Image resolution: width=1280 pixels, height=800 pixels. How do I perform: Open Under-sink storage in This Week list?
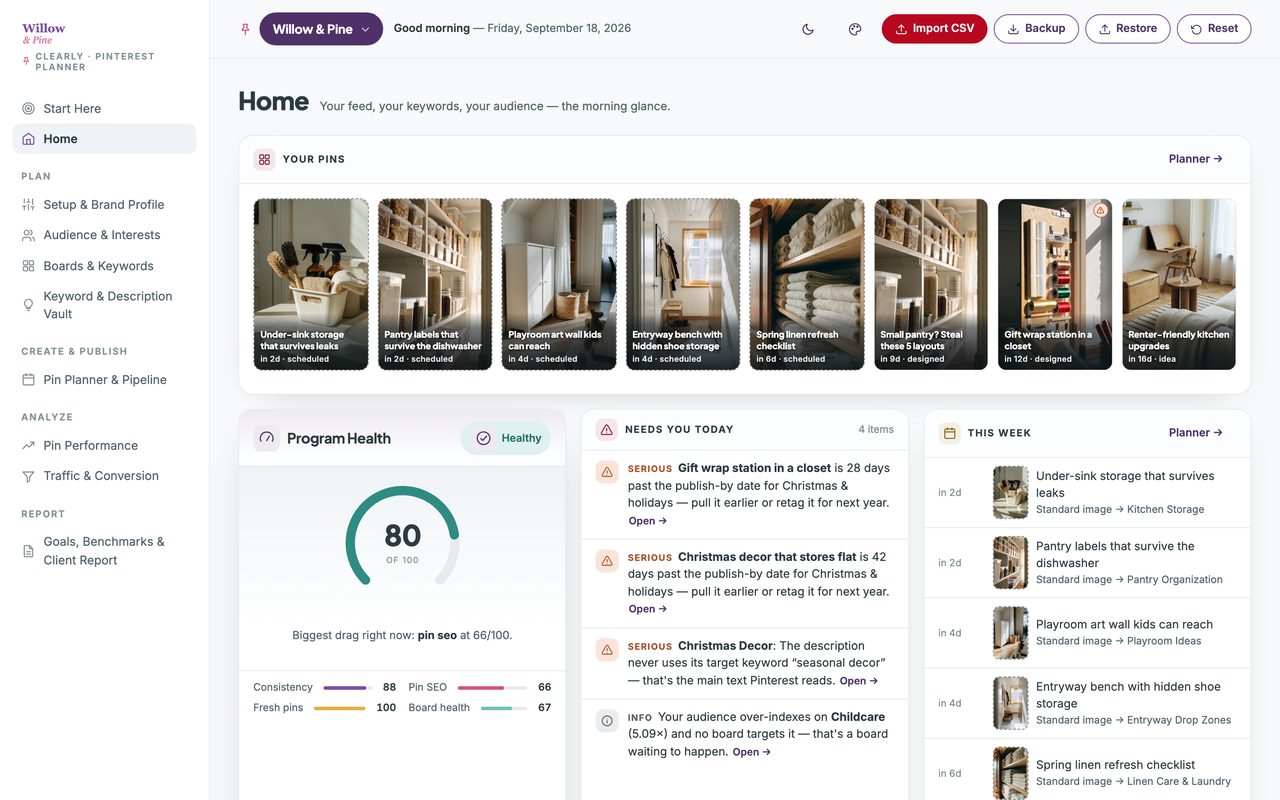(x=1087, y=492)
